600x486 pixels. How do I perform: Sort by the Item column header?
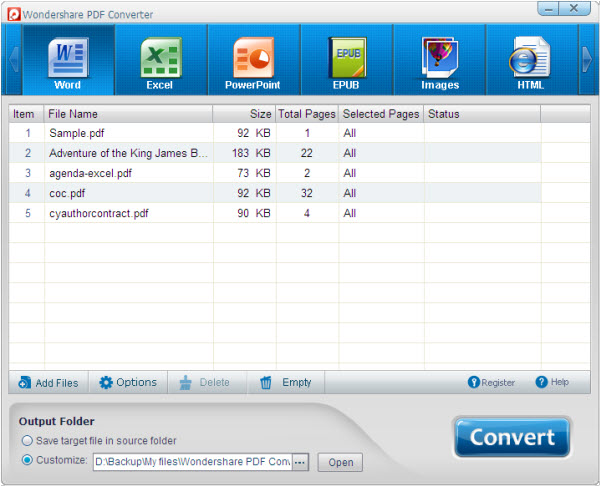coord(26,114)
